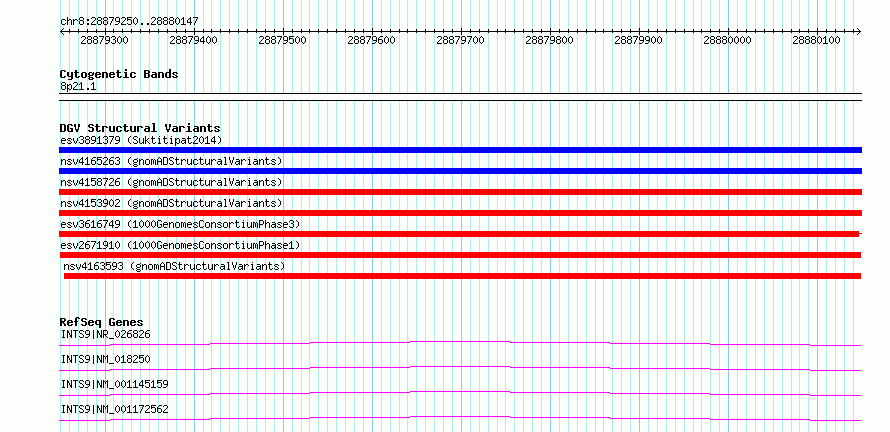Click the RefSeq Genes track title
This screenshot has width=890, height=432.
click(101, 322)
